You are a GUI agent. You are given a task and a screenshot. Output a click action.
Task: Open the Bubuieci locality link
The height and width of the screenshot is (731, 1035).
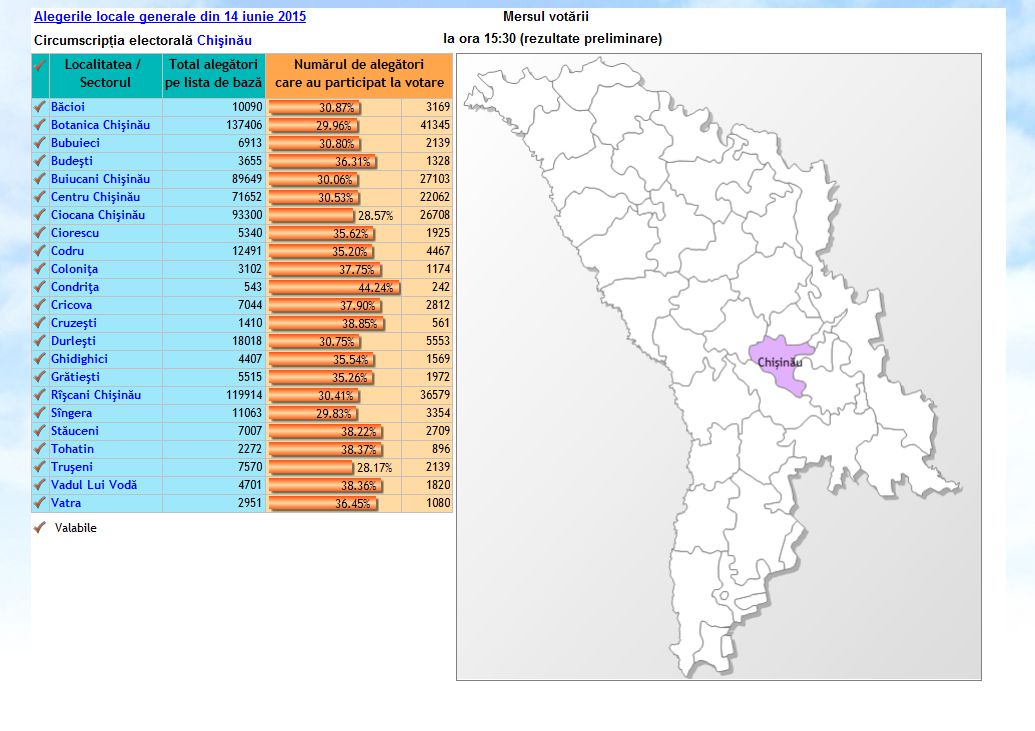(75, 143)
